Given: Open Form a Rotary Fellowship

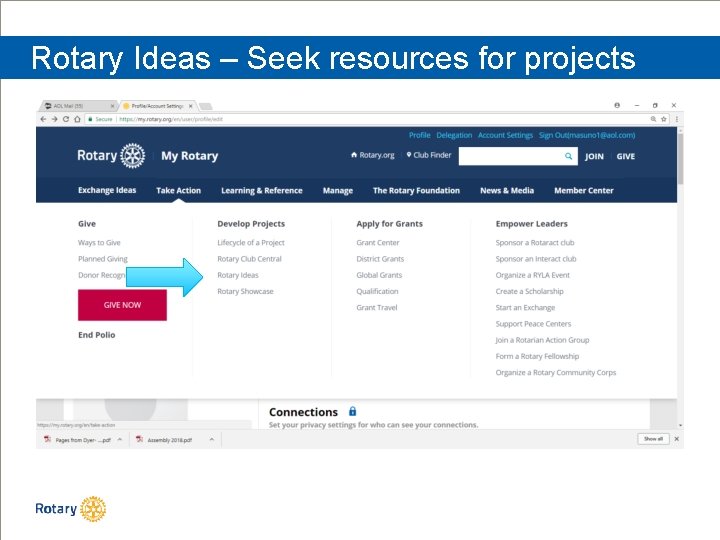Looking at the screenshot, I should tap(537, 356).
